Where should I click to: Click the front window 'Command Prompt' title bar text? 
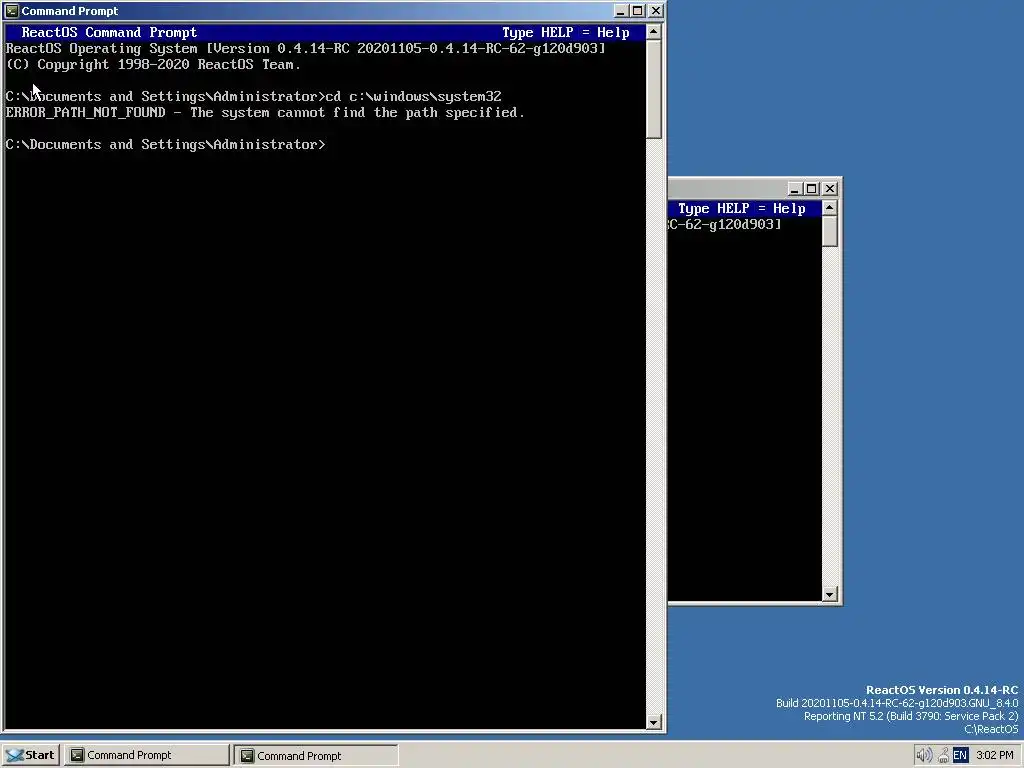tap(70, 11)
